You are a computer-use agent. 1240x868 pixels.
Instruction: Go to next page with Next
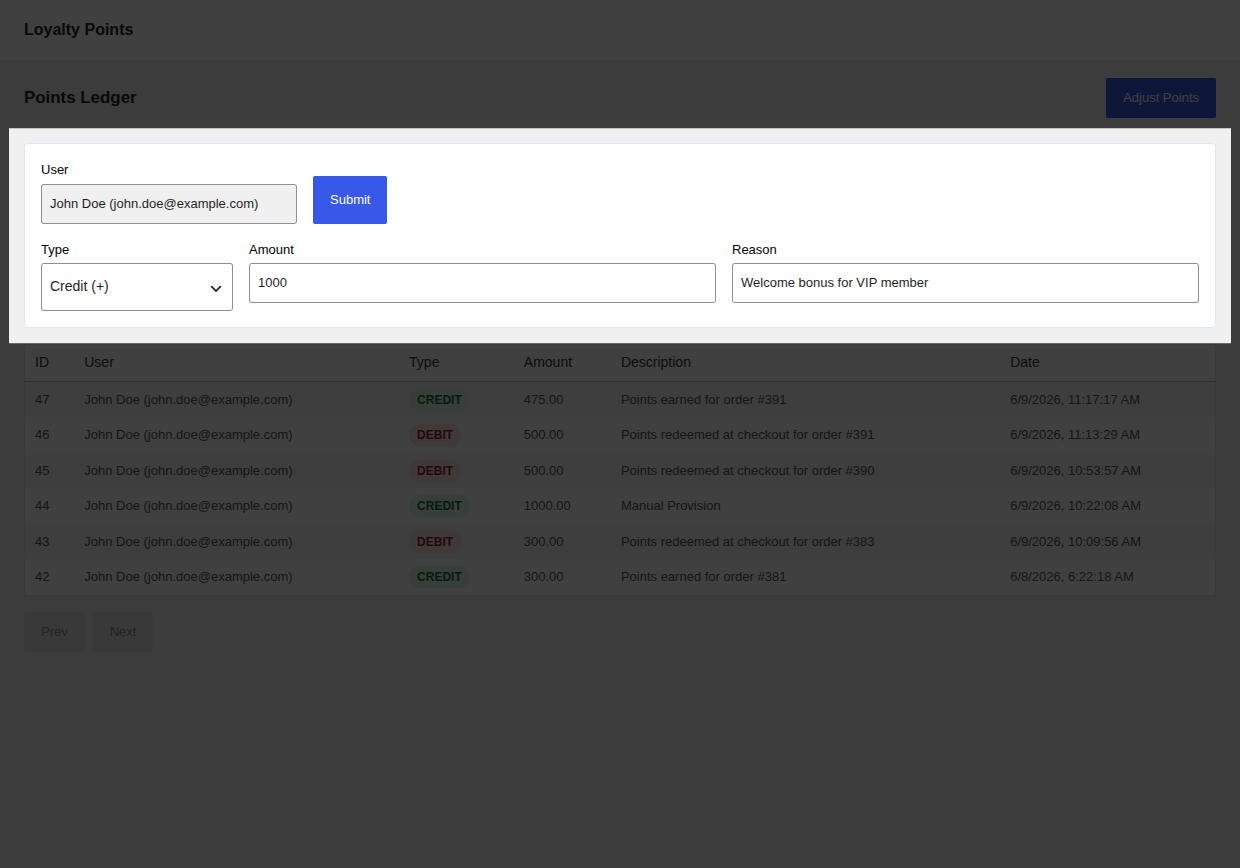tap(123, 632)
